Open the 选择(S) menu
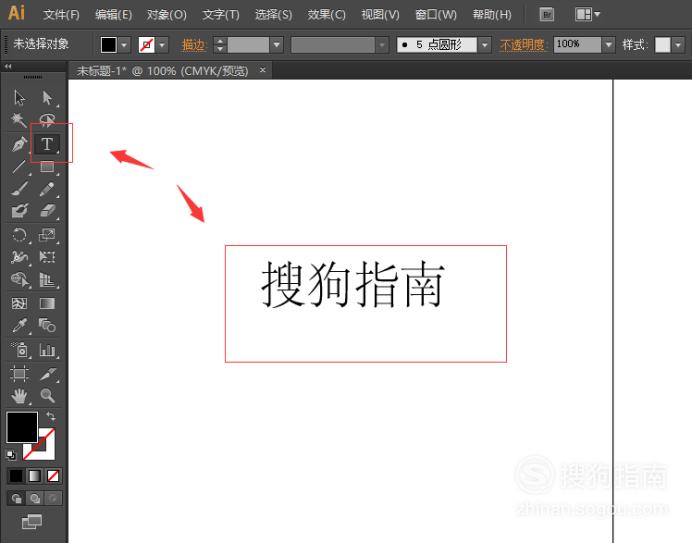The image size is (692, 543). coord(273,15)
